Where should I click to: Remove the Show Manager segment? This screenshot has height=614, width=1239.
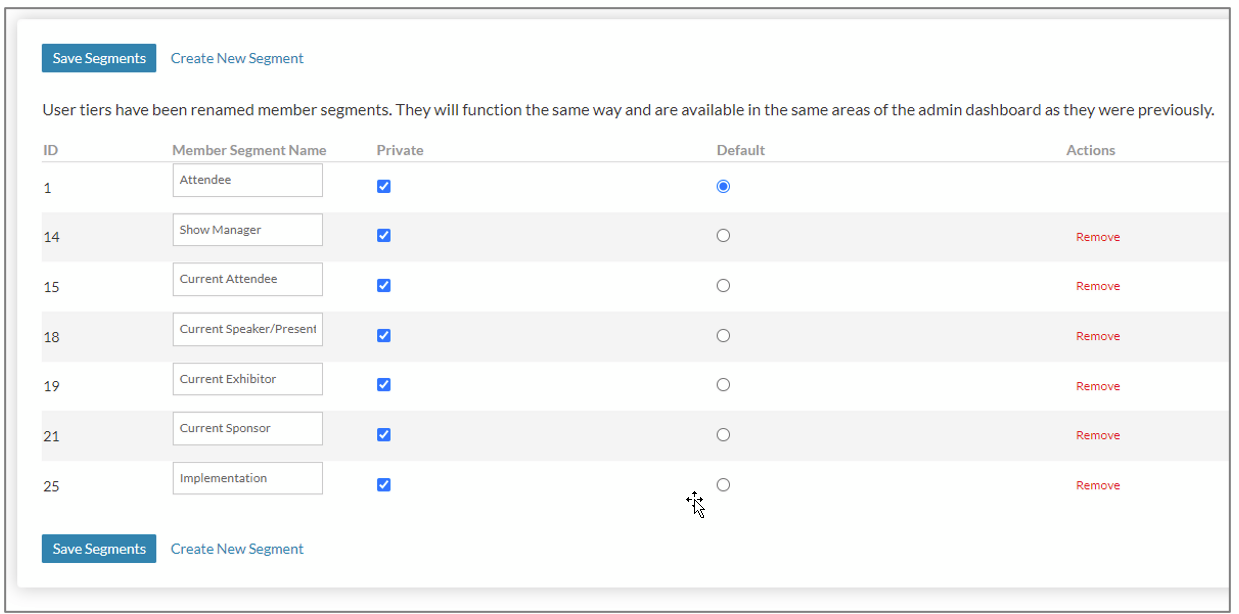pyautogui.click(x=1097, y=237)
